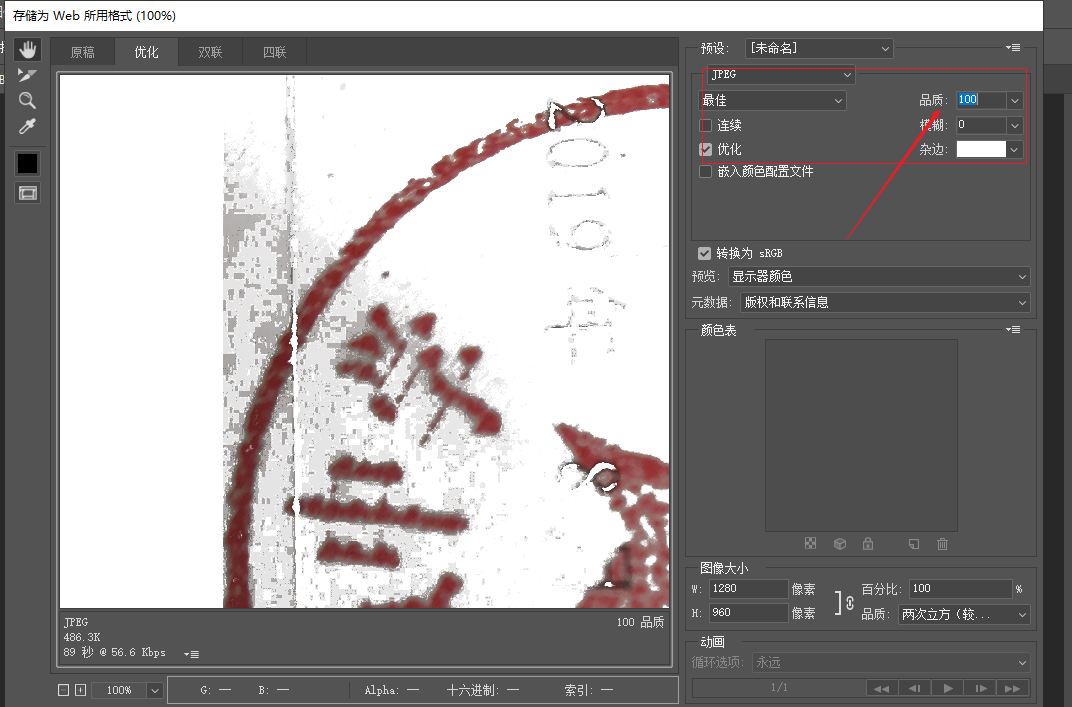1072x707 pixels.
Task: Switch to the 四联 tab
Action: (x=275, y=53)
